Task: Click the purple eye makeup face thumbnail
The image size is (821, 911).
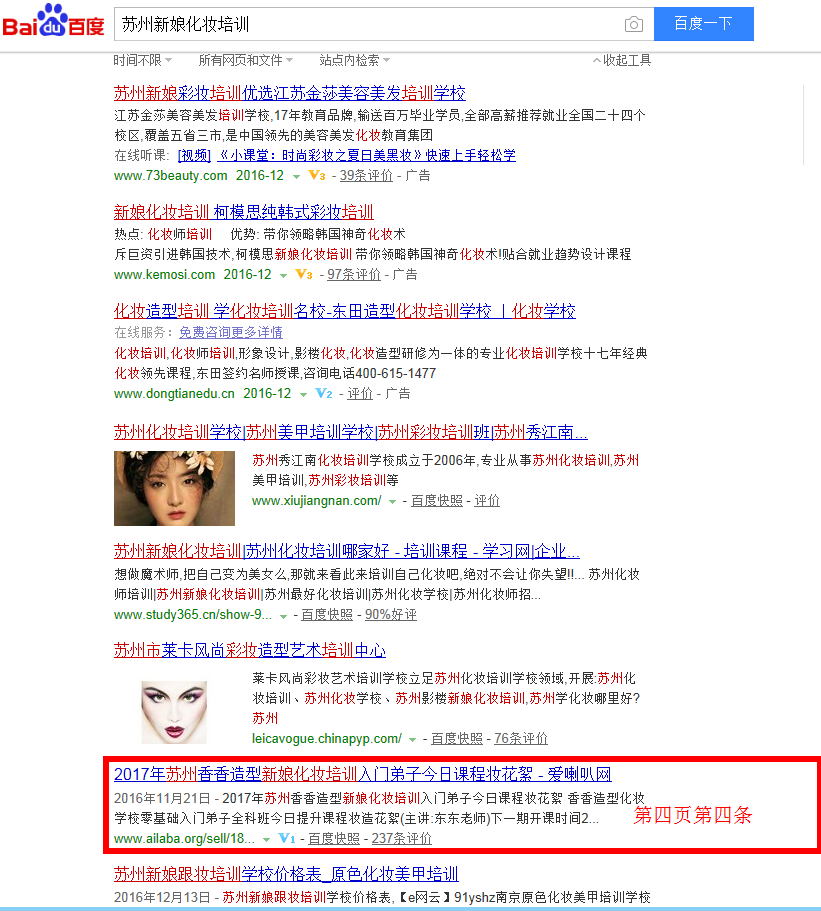Action: point(174,712)
